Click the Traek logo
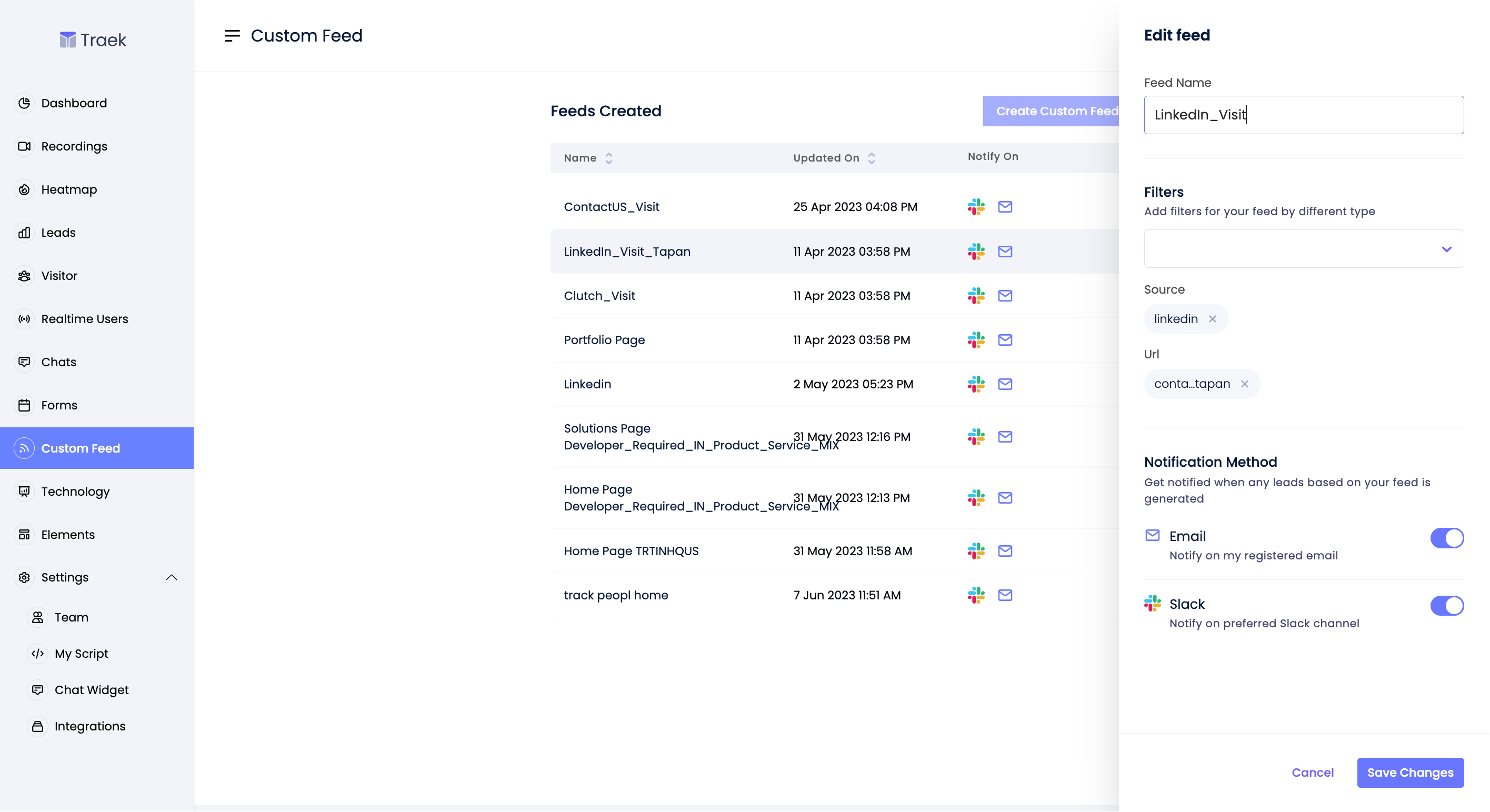The image size is (1490, 812). 93,39
